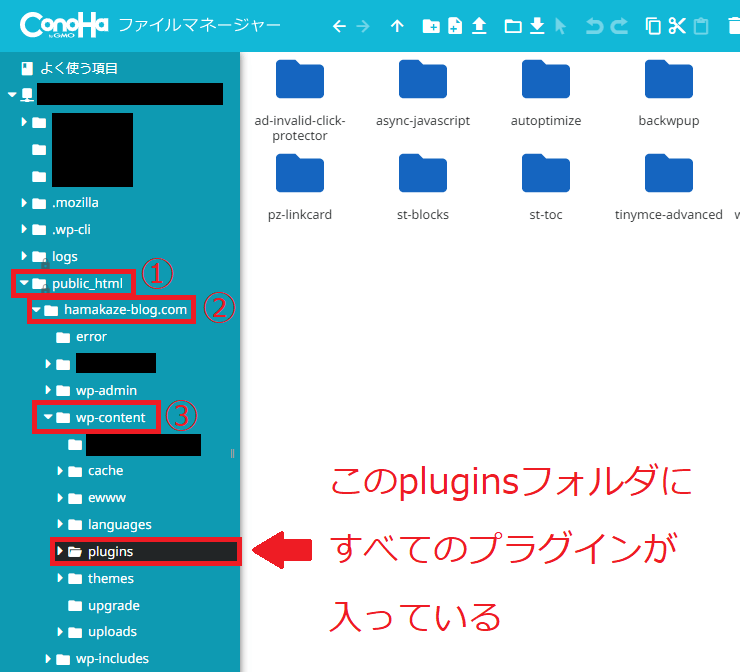This screenshot has height=672, width=740.
Task: Select the uploads folder in tree
Action: coord(102,631)
